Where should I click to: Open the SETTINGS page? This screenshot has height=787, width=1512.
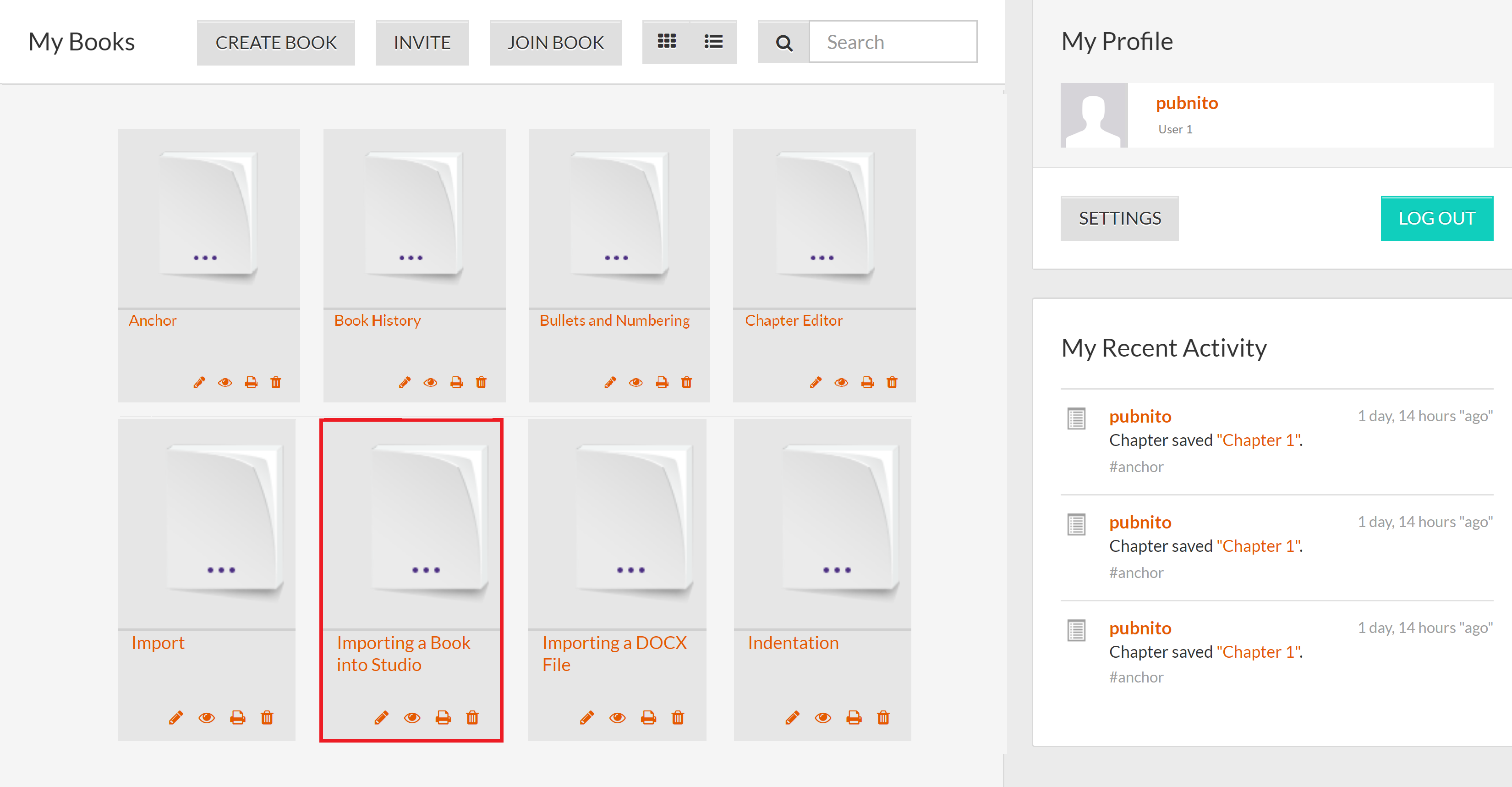point(1119,219)
